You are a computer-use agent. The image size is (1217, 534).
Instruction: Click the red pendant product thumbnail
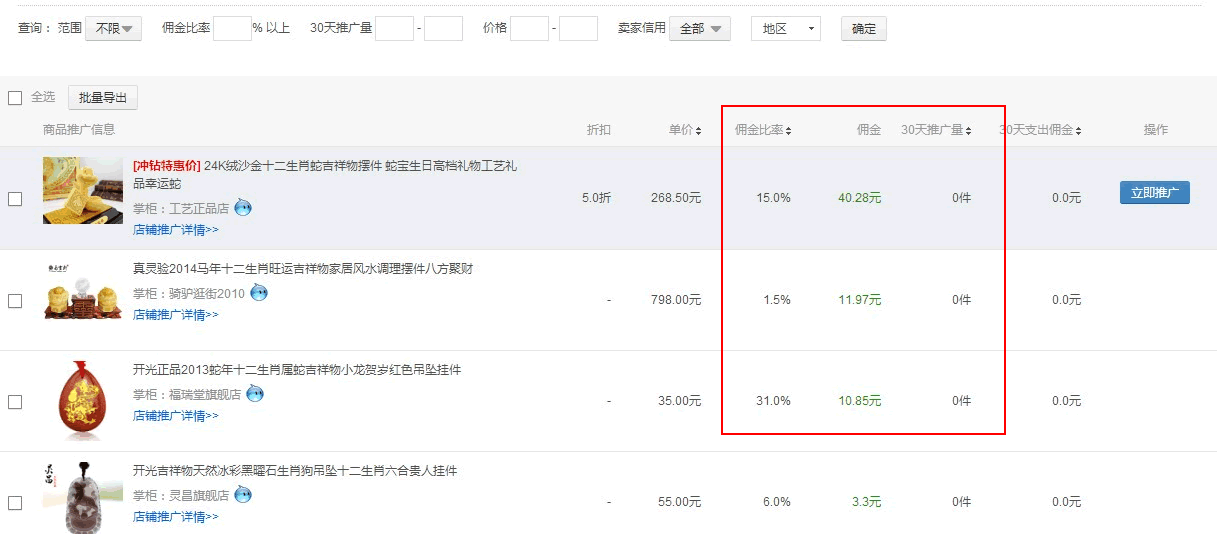[83, 400]
